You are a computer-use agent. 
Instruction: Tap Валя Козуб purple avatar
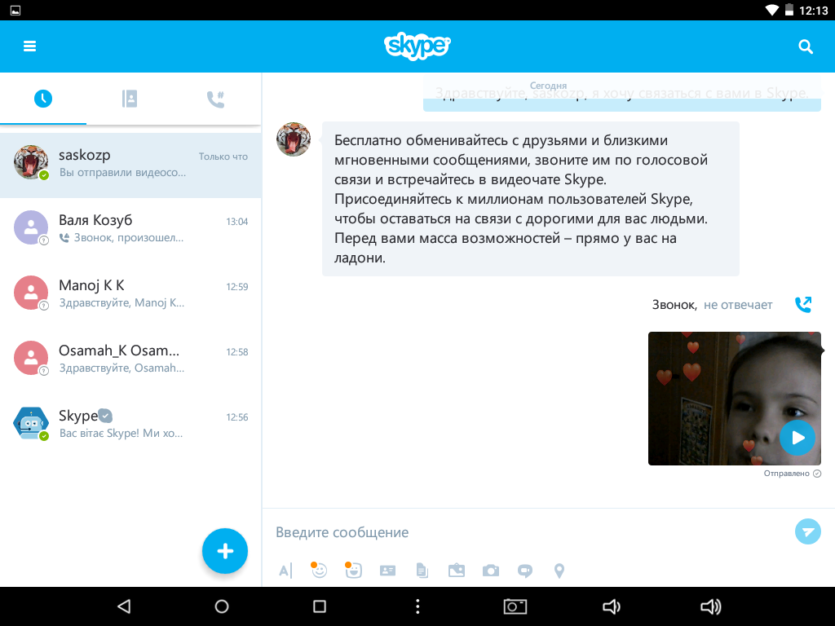(x=31, y=227)
